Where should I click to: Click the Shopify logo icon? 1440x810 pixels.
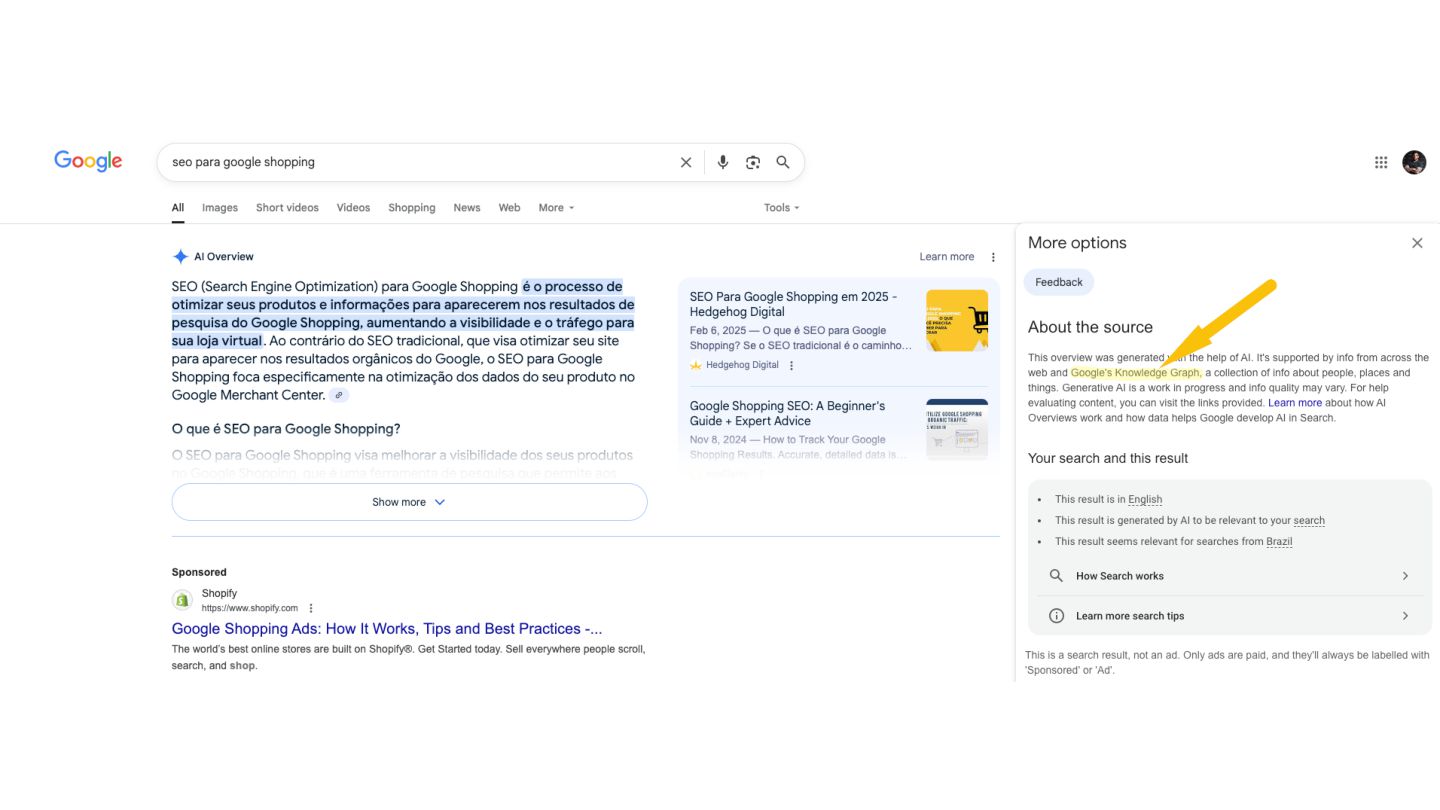tap(182, 600)
